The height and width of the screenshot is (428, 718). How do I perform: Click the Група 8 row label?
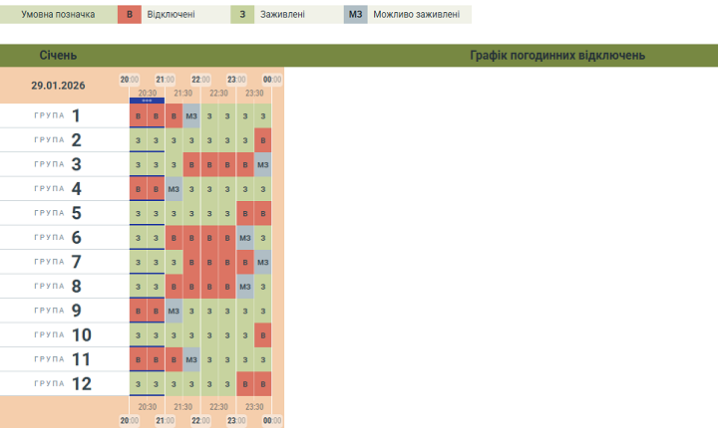click(x=60, y=287)
